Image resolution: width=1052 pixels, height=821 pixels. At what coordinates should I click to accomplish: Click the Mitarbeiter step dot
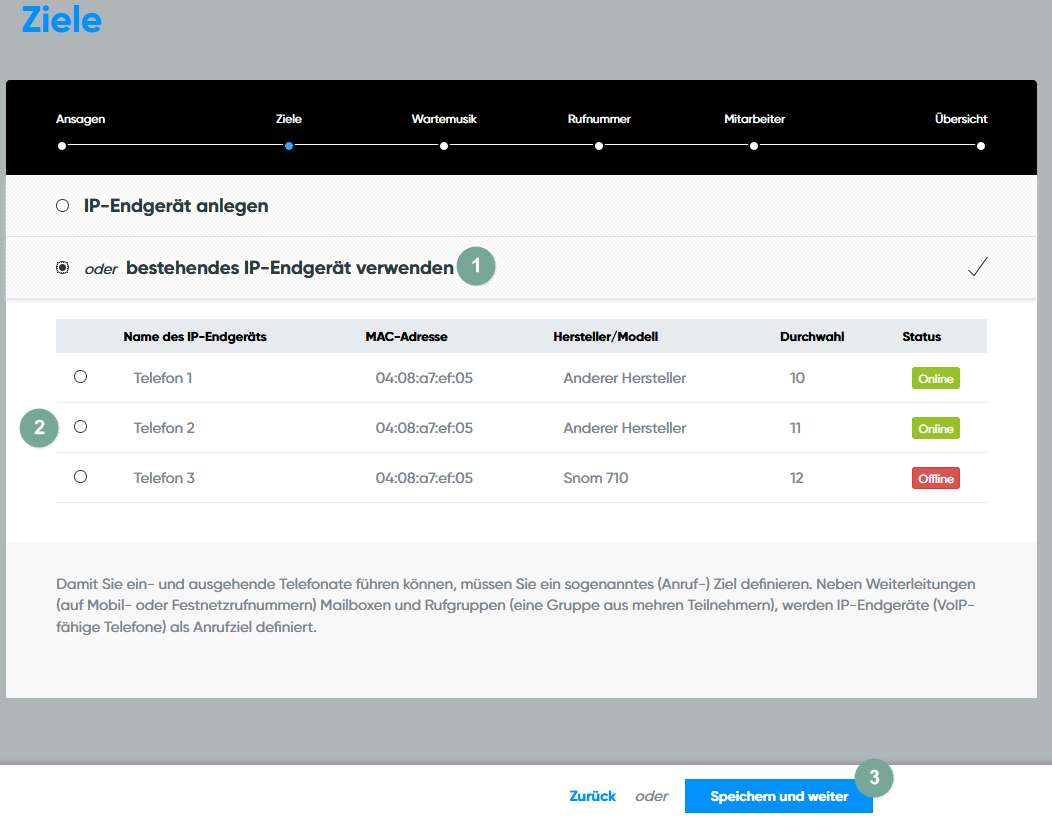coord(754,146)
